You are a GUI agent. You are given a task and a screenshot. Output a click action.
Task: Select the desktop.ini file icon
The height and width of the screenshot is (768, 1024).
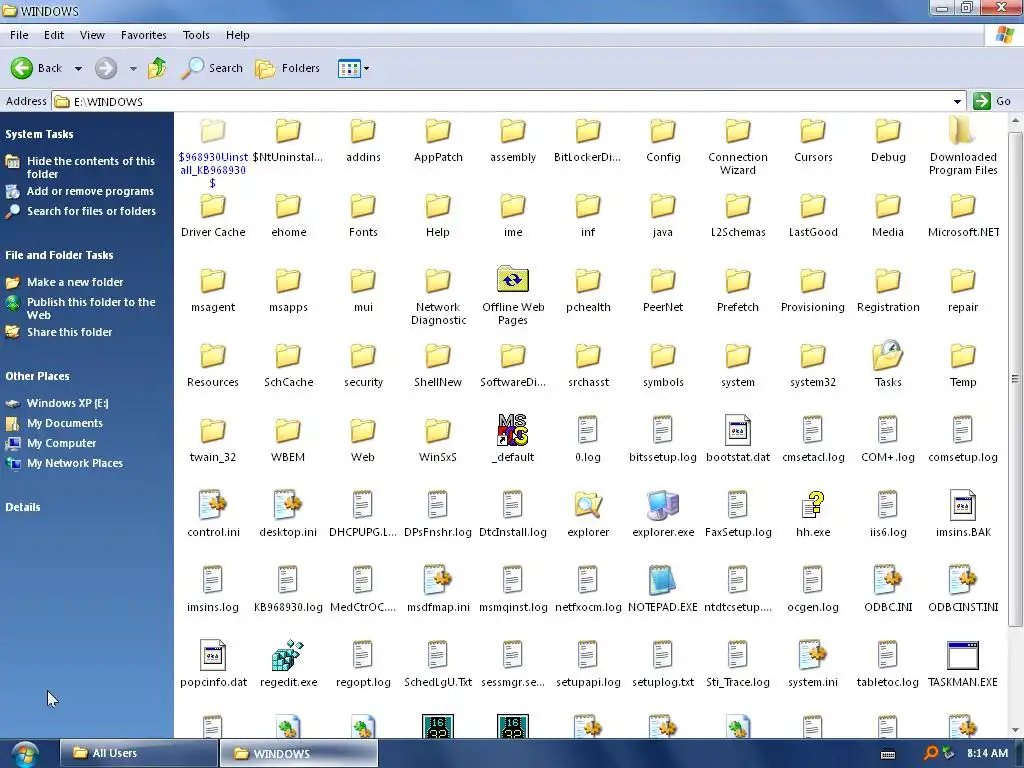click(x=288, y=505)
